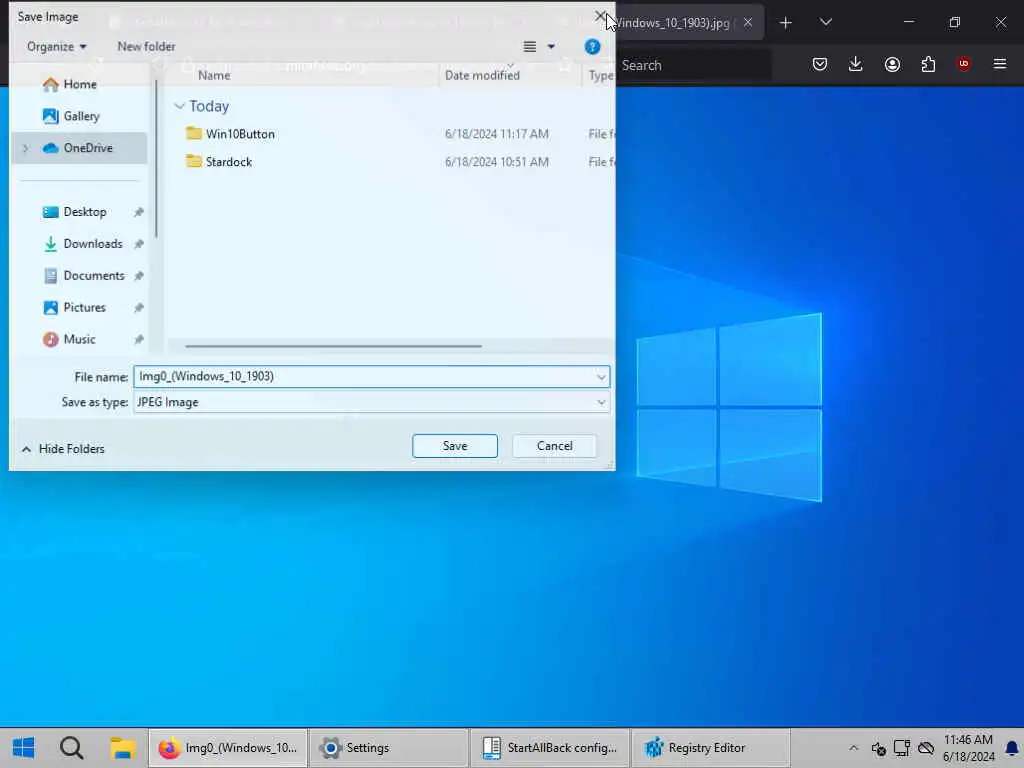Open the Windows Start button
1024x768 pixels.
tap(24, 748)
